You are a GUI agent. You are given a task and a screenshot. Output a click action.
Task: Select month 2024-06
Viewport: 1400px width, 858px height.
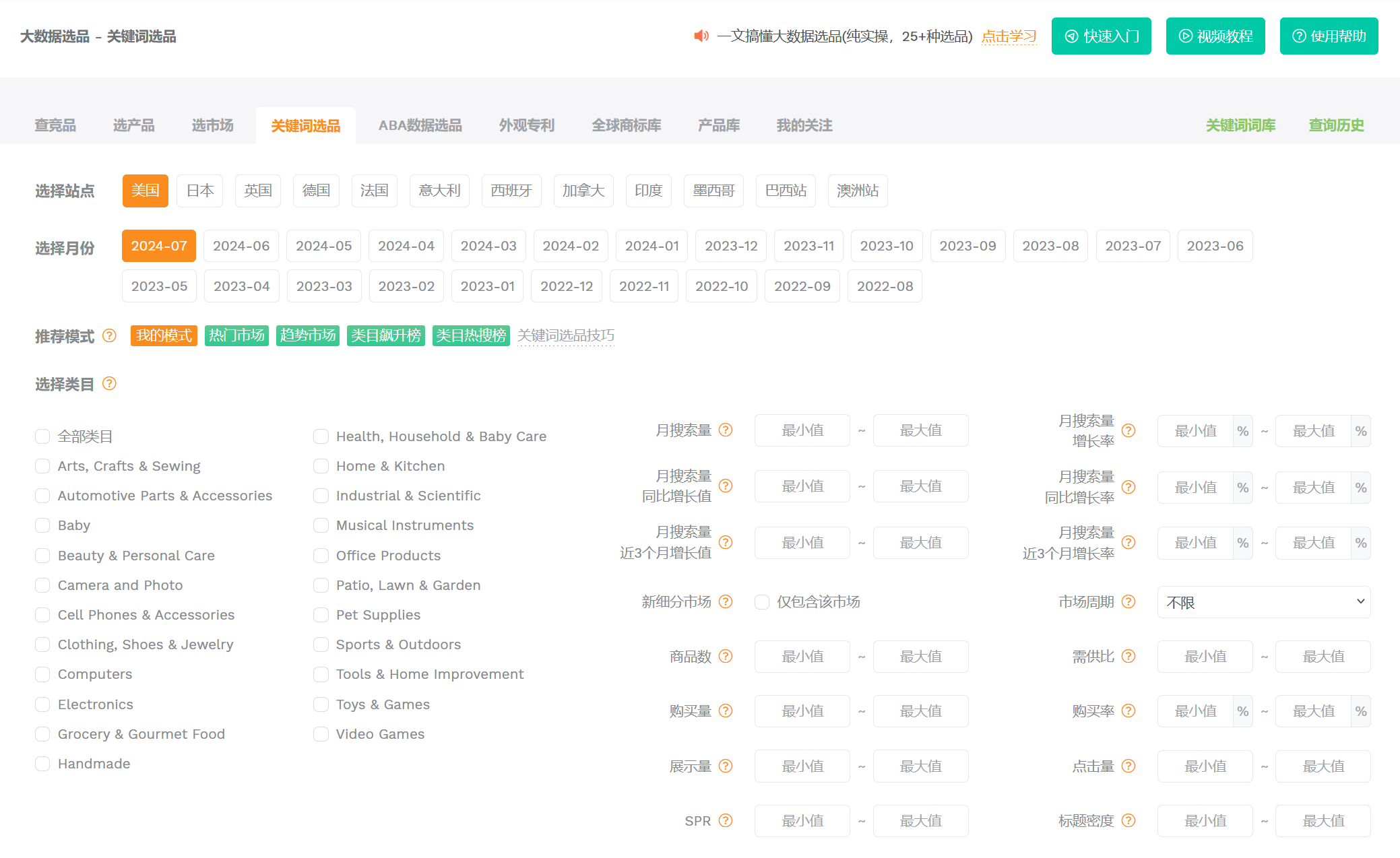241,246
